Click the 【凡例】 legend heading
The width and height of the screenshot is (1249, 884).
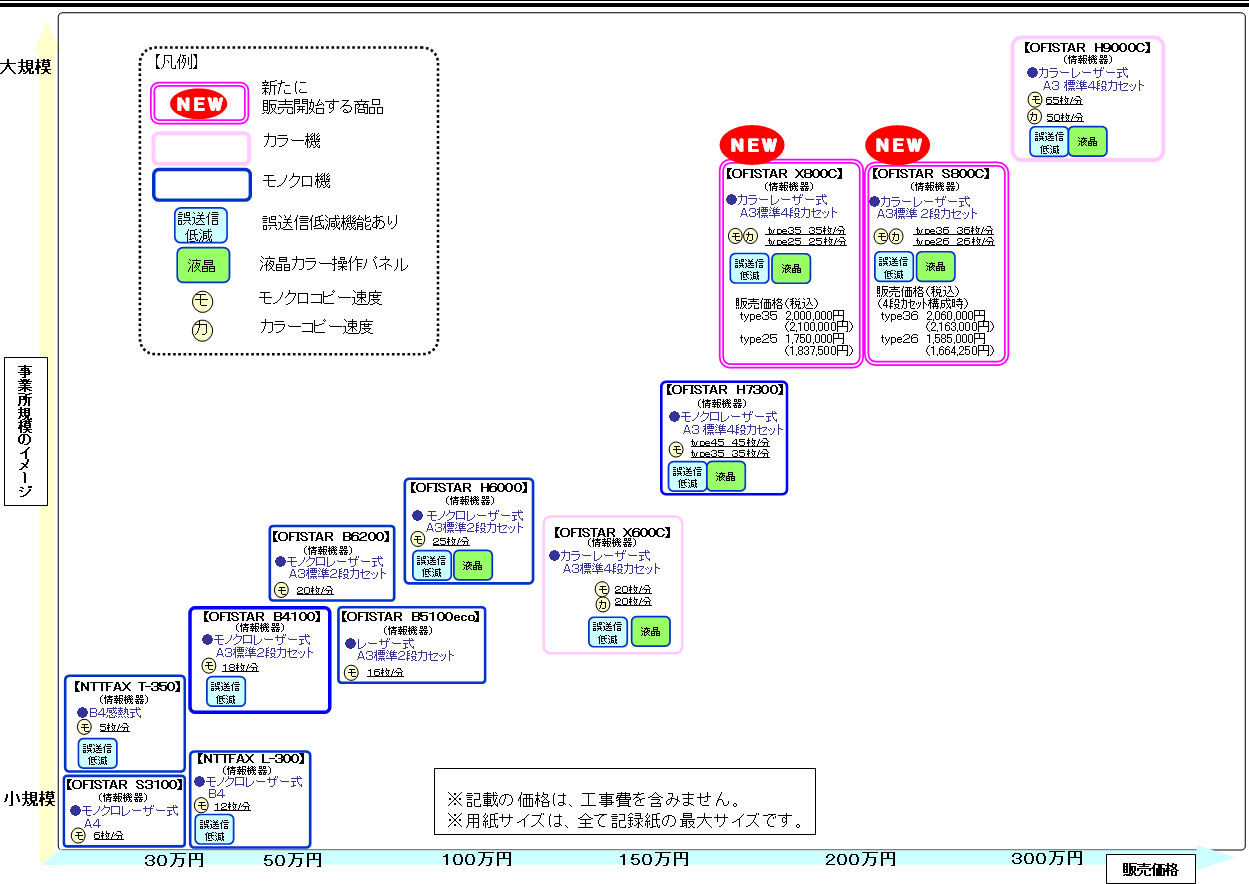point(177,61)
